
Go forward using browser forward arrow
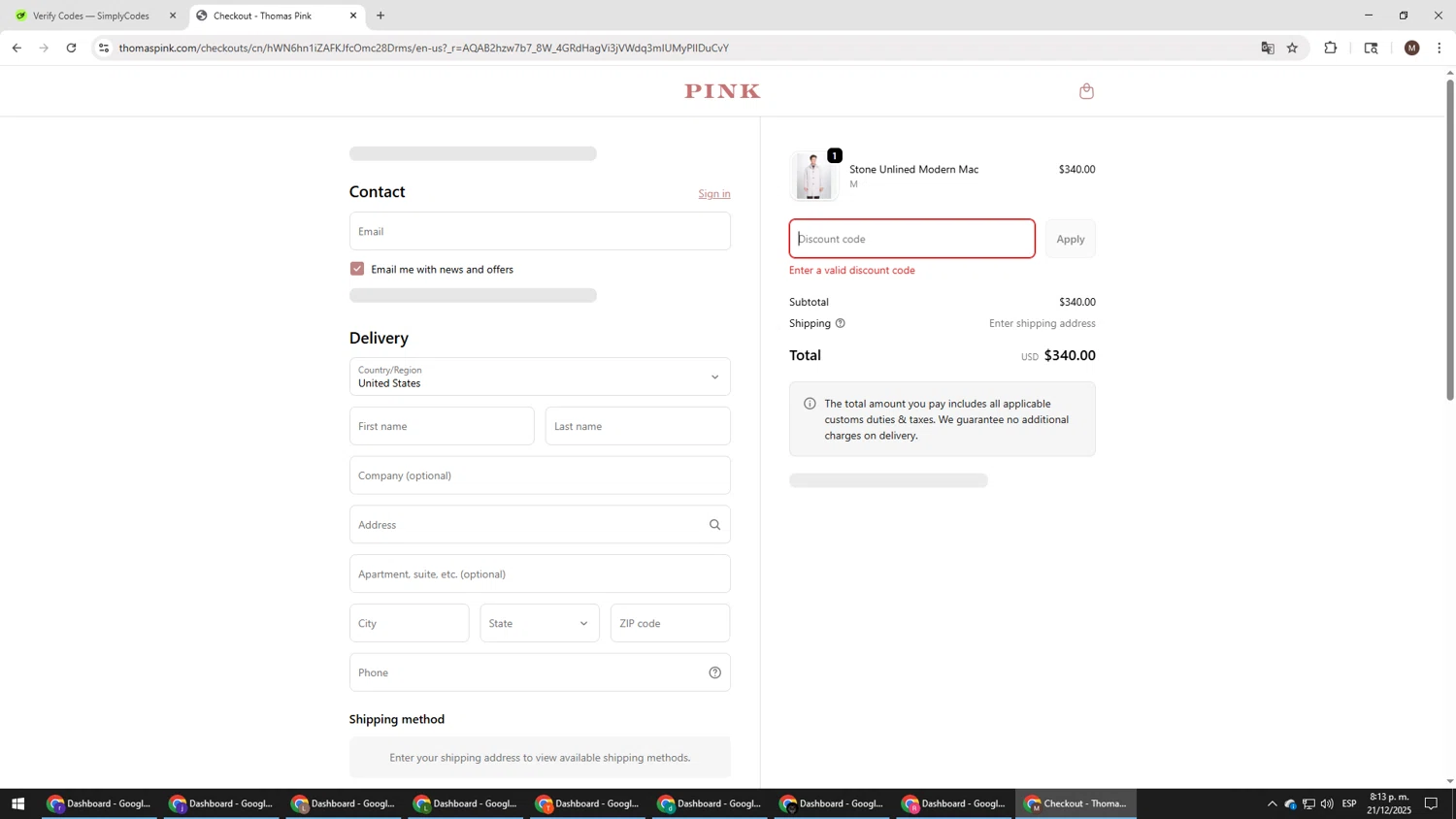(x=44, y=48)
